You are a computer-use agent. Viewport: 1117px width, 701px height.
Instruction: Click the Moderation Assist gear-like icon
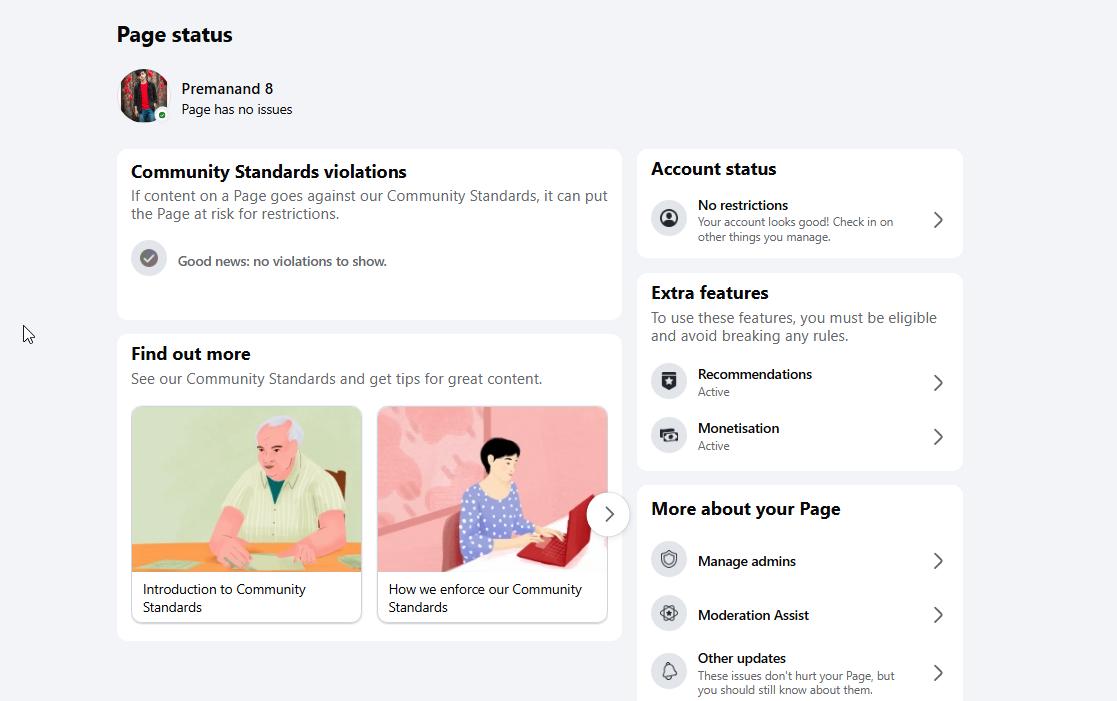point(669,613)
